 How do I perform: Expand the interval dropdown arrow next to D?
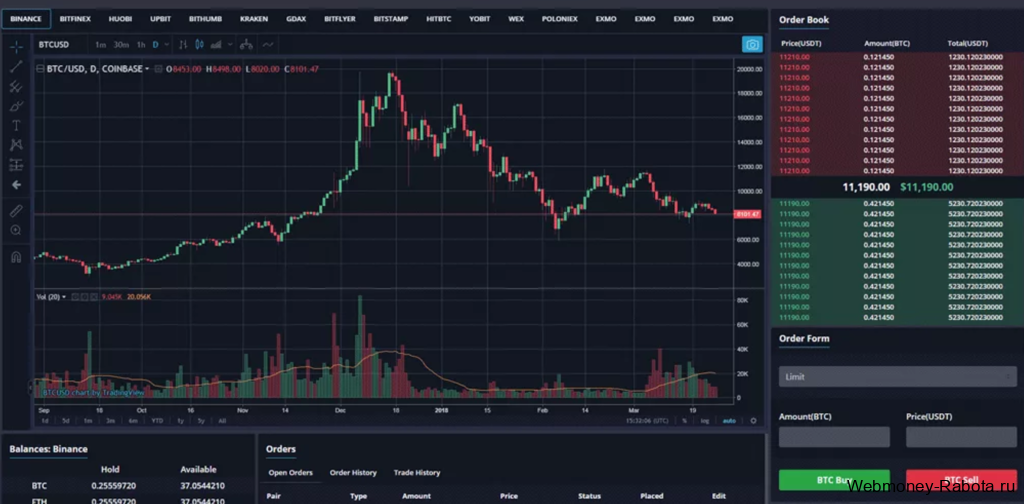coord(167,45)
